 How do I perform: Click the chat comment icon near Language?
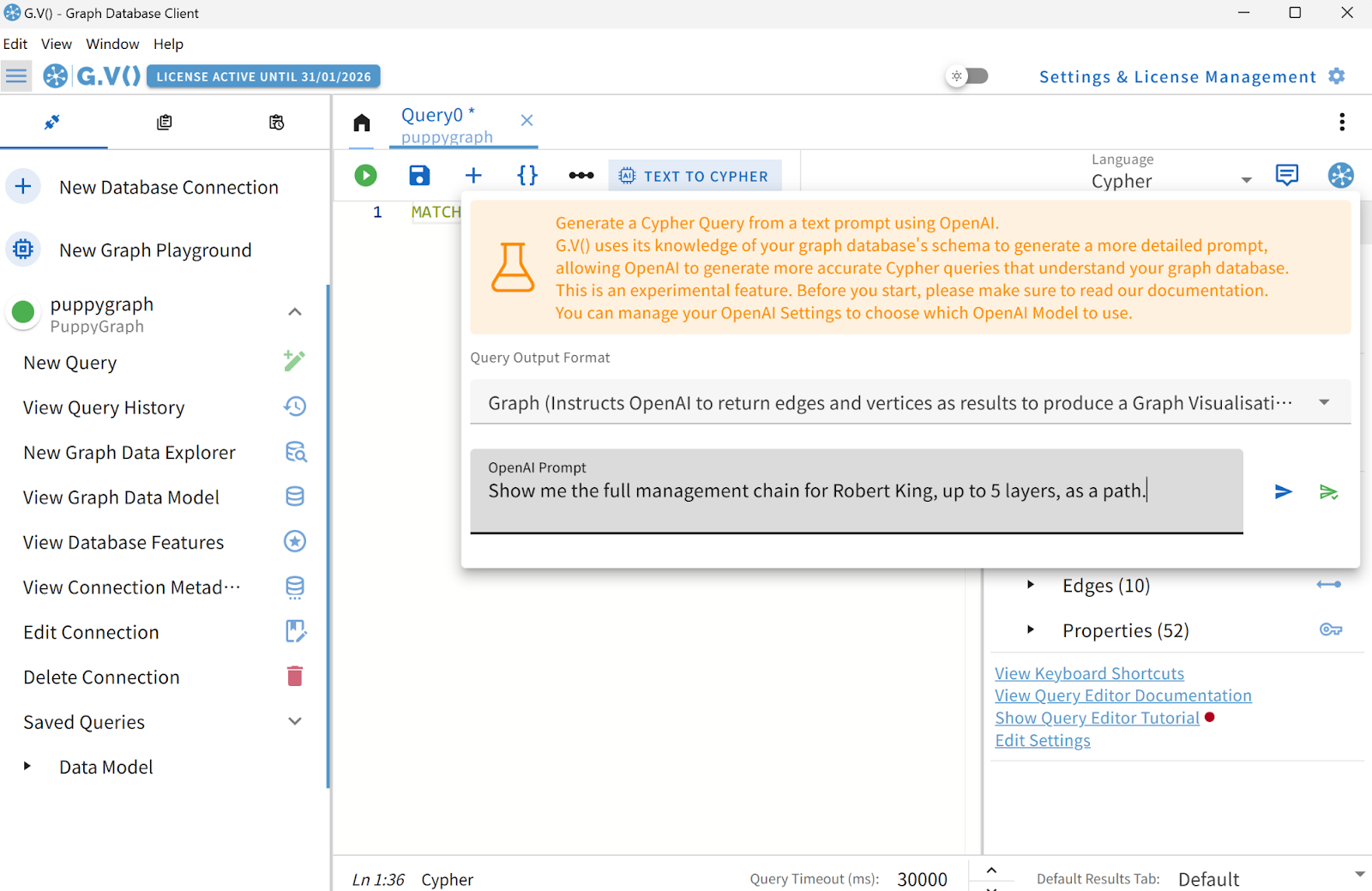[1287, 175]
